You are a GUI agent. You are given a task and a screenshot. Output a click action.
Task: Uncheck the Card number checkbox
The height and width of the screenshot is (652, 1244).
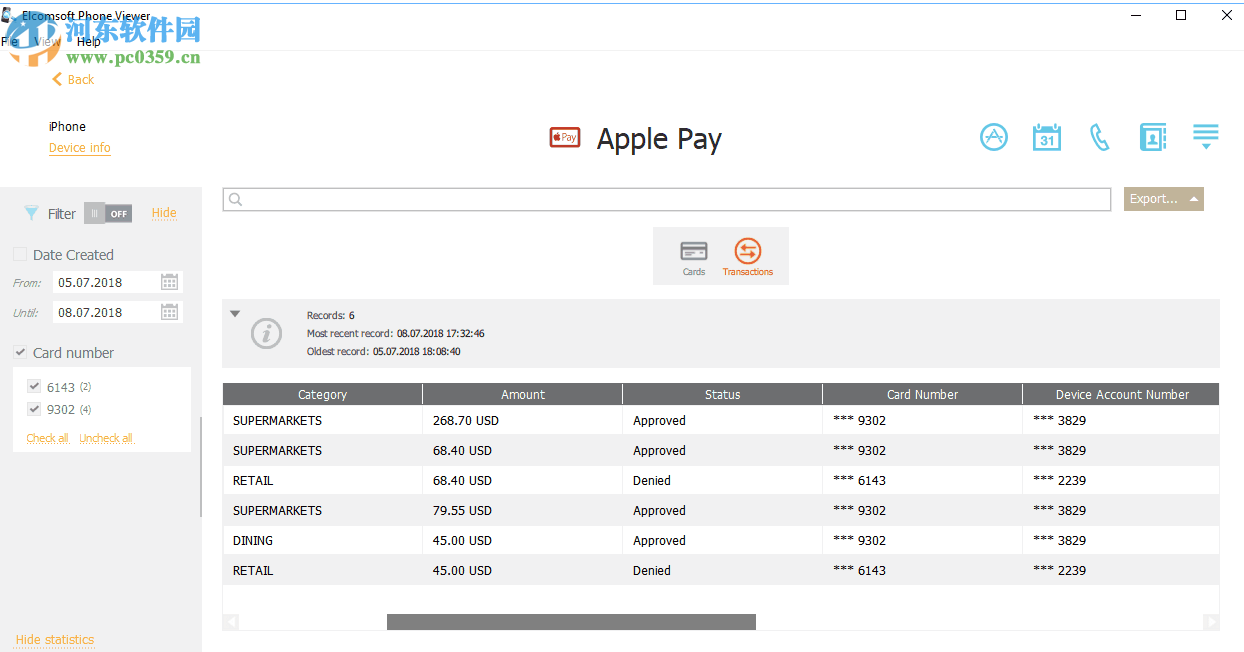pyautogui.click(x=20, y=353)
